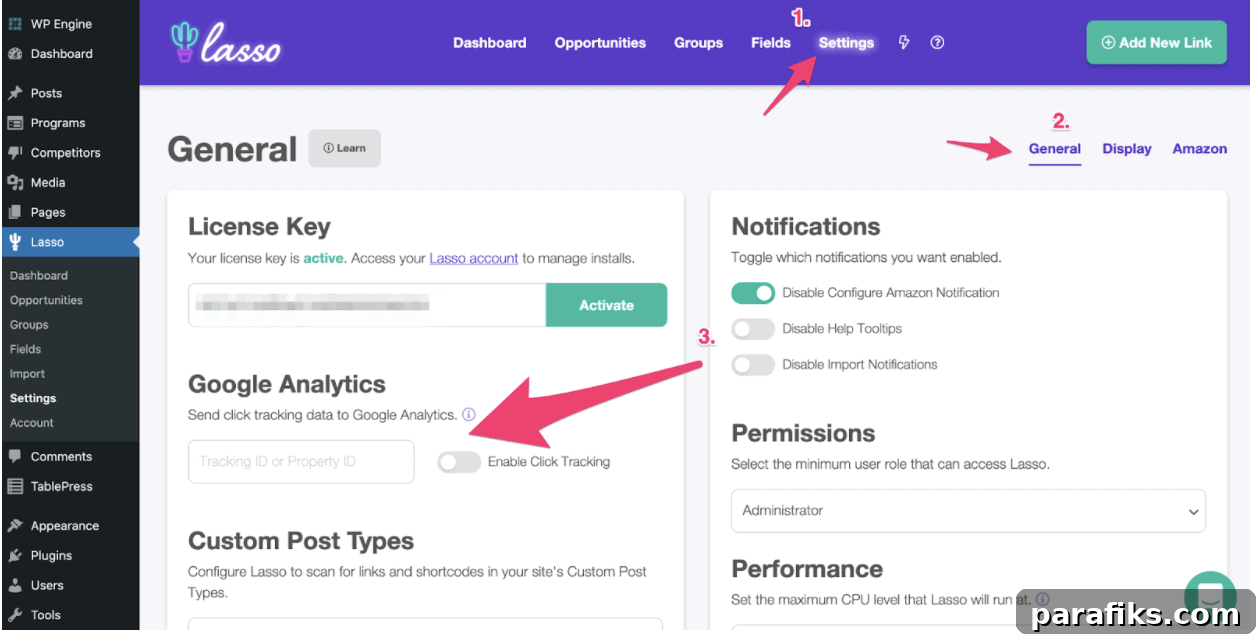
Task: Click the Lasso logo in header
Action: click(x=225, y=43)
